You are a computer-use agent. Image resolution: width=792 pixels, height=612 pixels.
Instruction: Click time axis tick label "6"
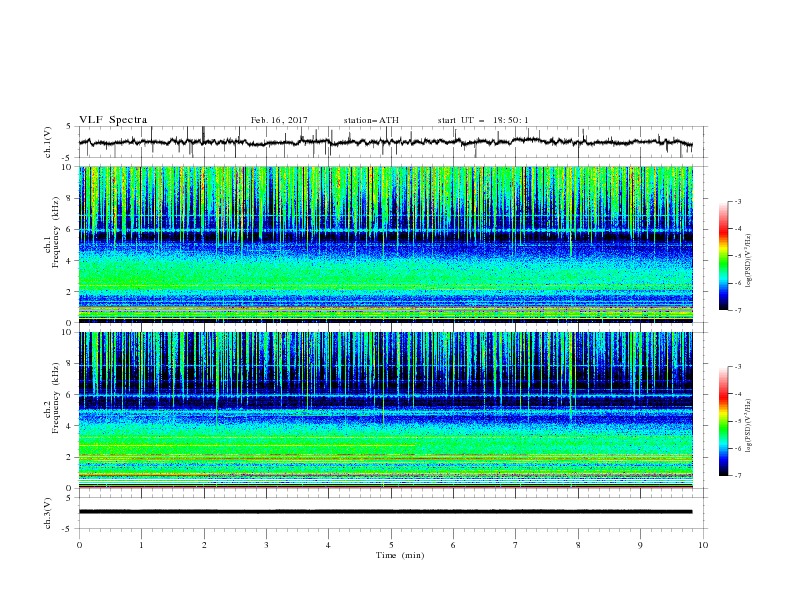(x=453, y=545)
